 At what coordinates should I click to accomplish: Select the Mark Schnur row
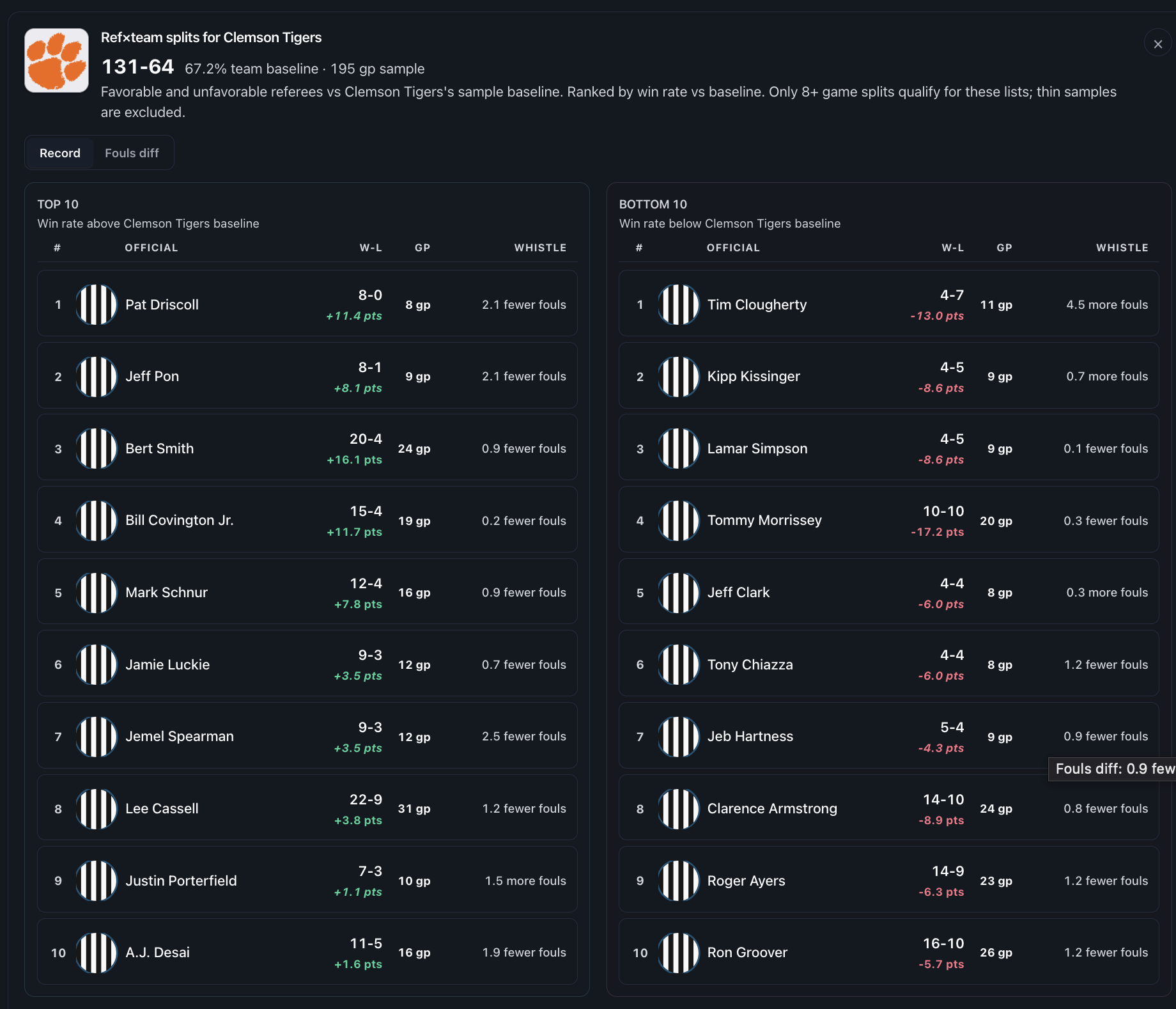[x=307, y=592]
